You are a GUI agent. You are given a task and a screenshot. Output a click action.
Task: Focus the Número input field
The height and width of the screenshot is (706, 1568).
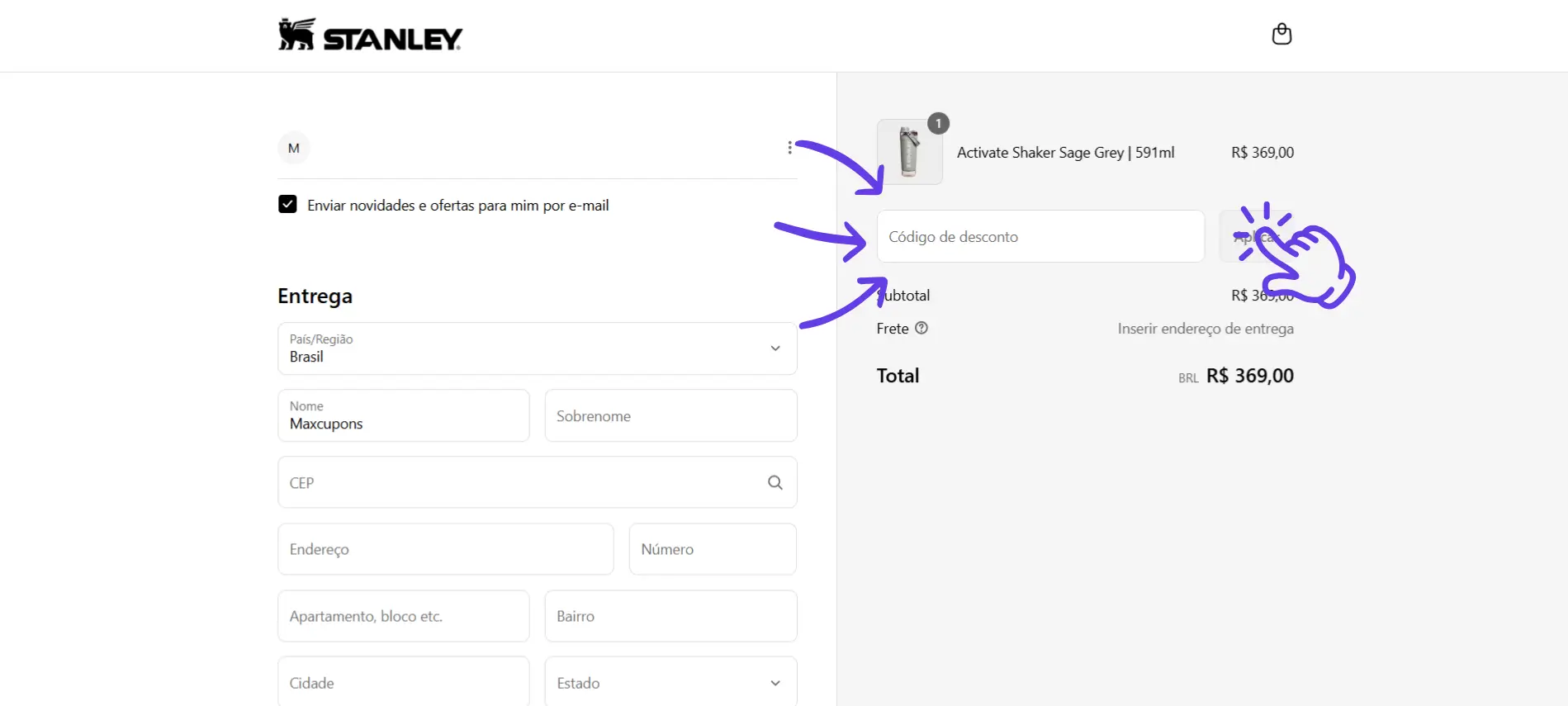(x=713, y=549)
